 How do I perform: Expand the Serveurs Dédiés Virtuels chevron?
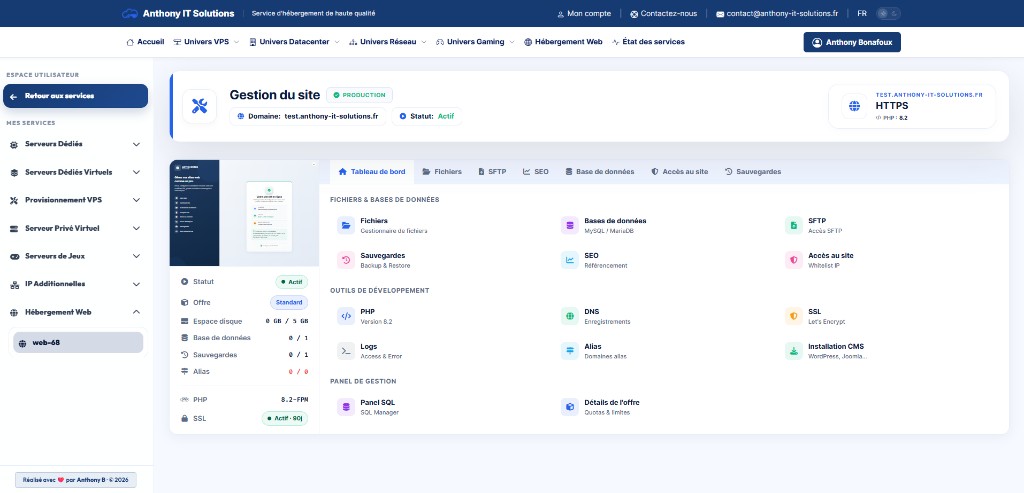click(136, 172)
